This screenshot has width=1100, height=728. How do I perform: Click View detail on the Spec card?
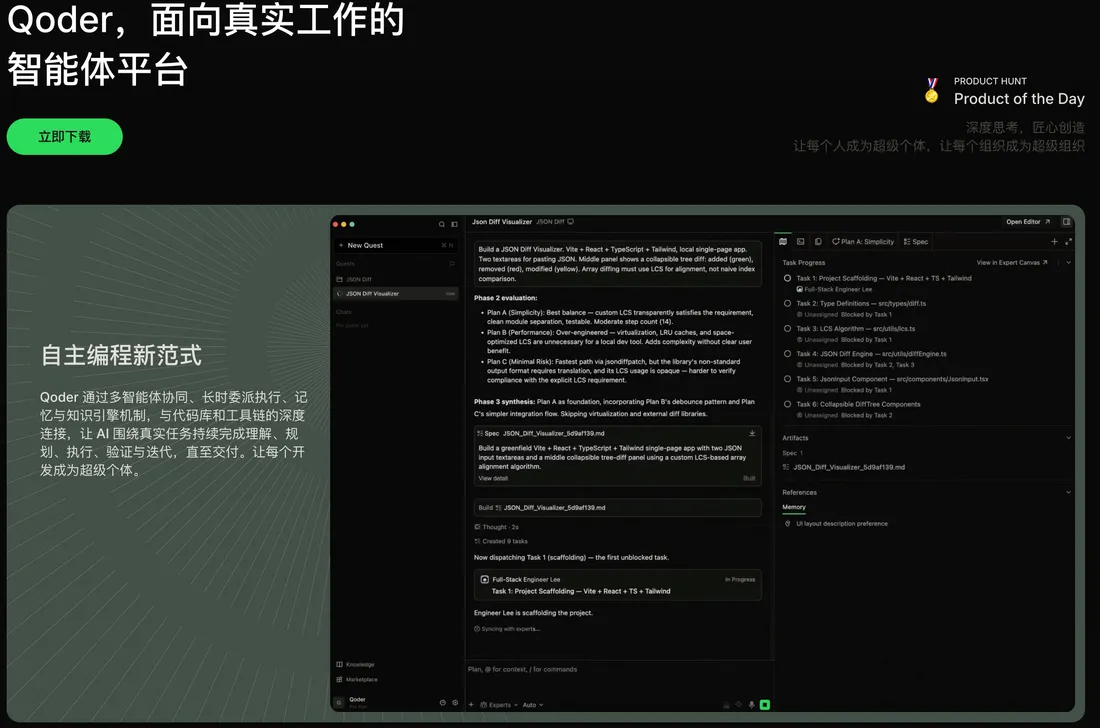[x=493, y=478]
